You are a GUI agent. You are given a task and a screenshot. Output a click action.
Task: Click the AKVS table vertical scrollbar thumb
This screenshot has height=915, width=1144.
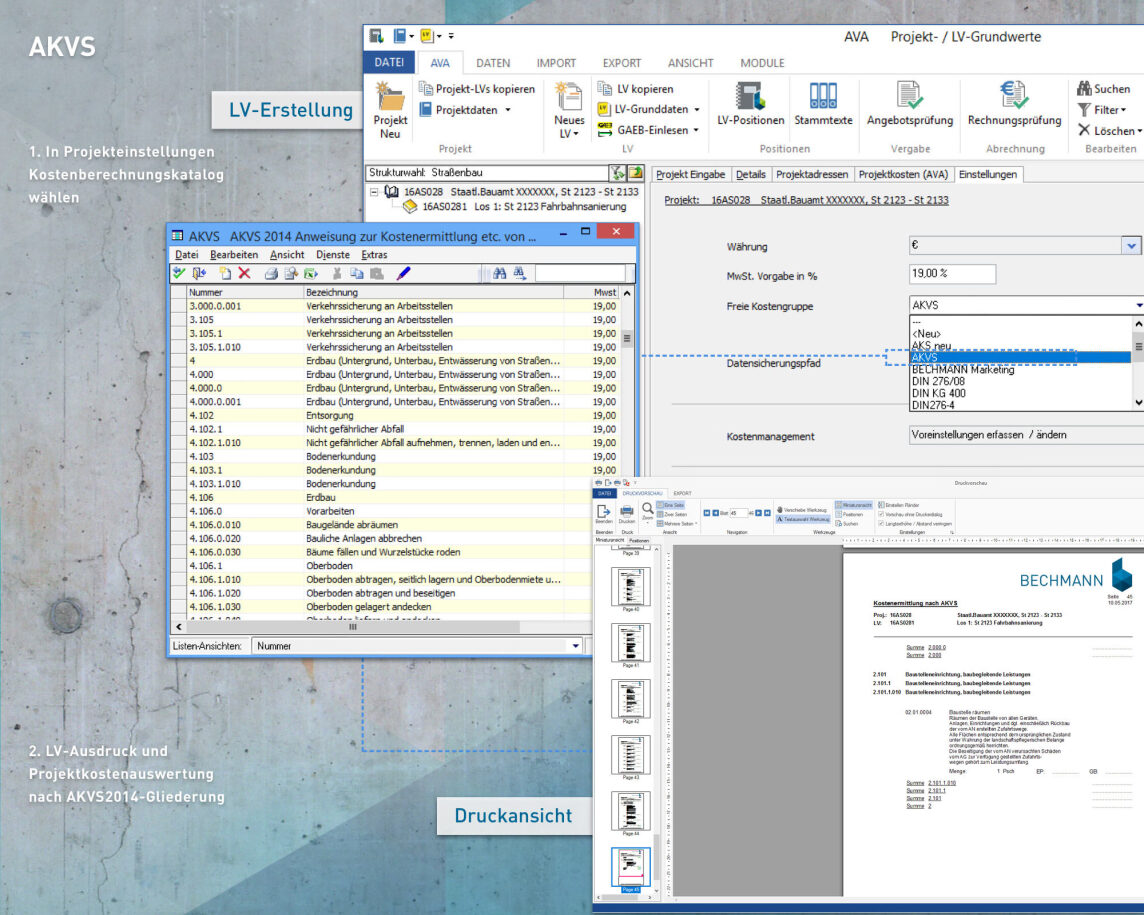coord(627,339)
